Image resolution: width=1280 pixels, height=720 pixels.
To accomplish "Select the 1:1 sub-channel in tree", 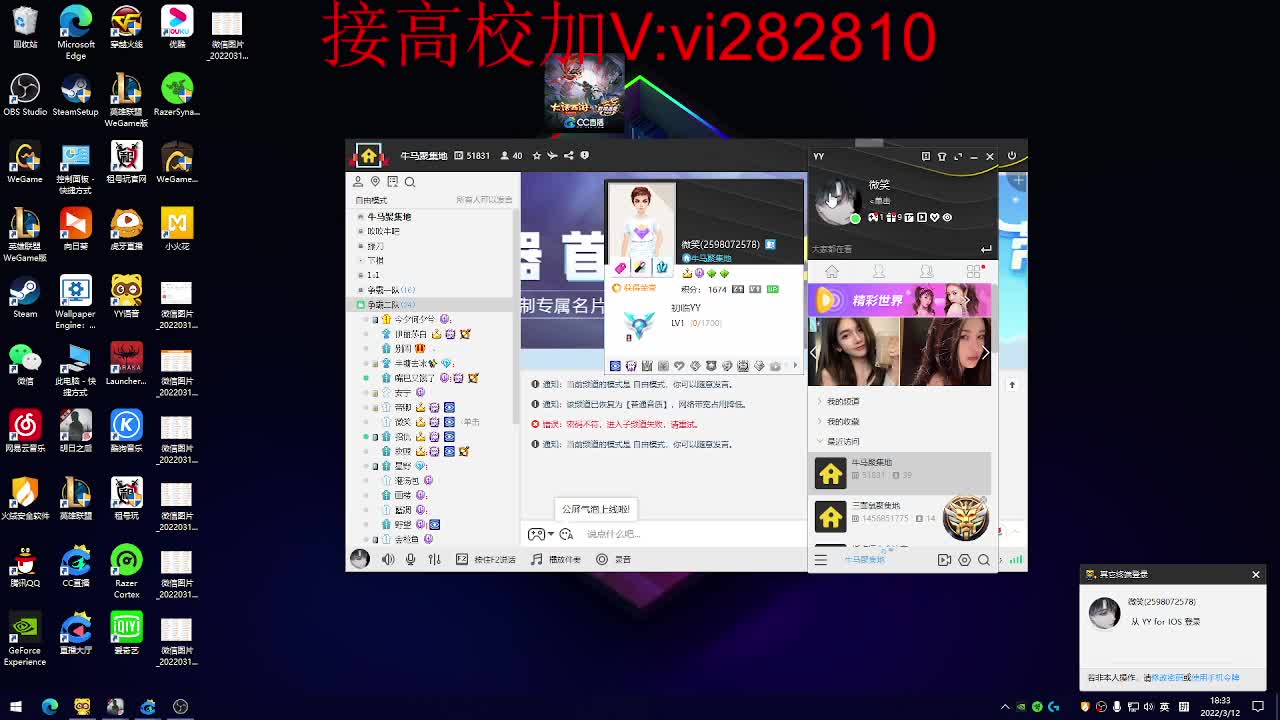I will [x=373, y=275].
